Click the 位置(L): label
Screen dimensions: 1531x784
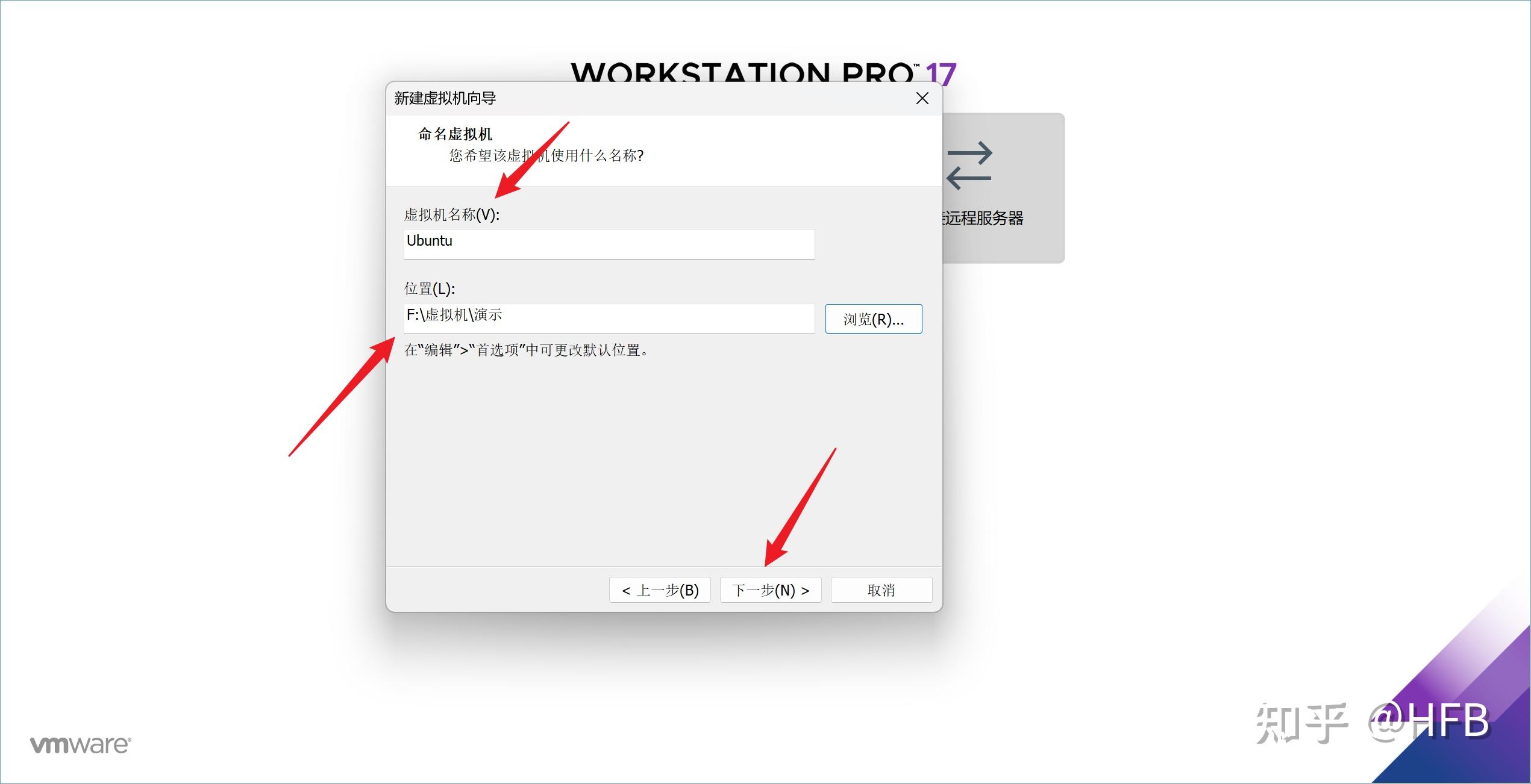pos(430,289)
